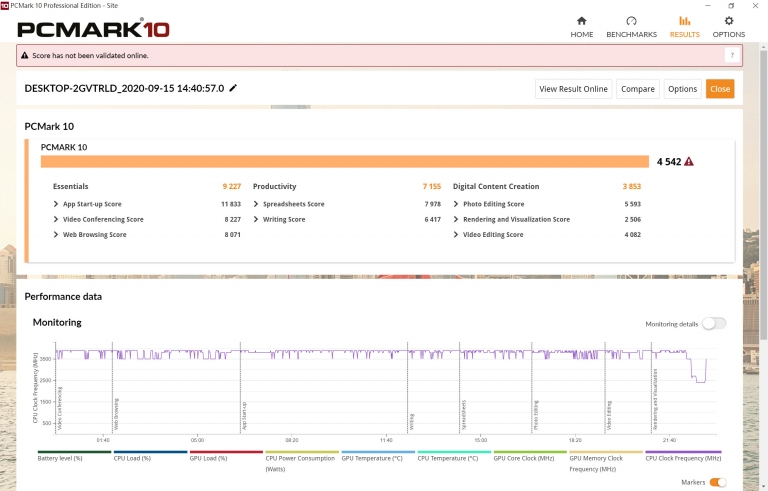Click the vertical scrollbar thumb
The width and height of the screenshot is (768, 491).
pyautogui.click(x=763, y=194)
